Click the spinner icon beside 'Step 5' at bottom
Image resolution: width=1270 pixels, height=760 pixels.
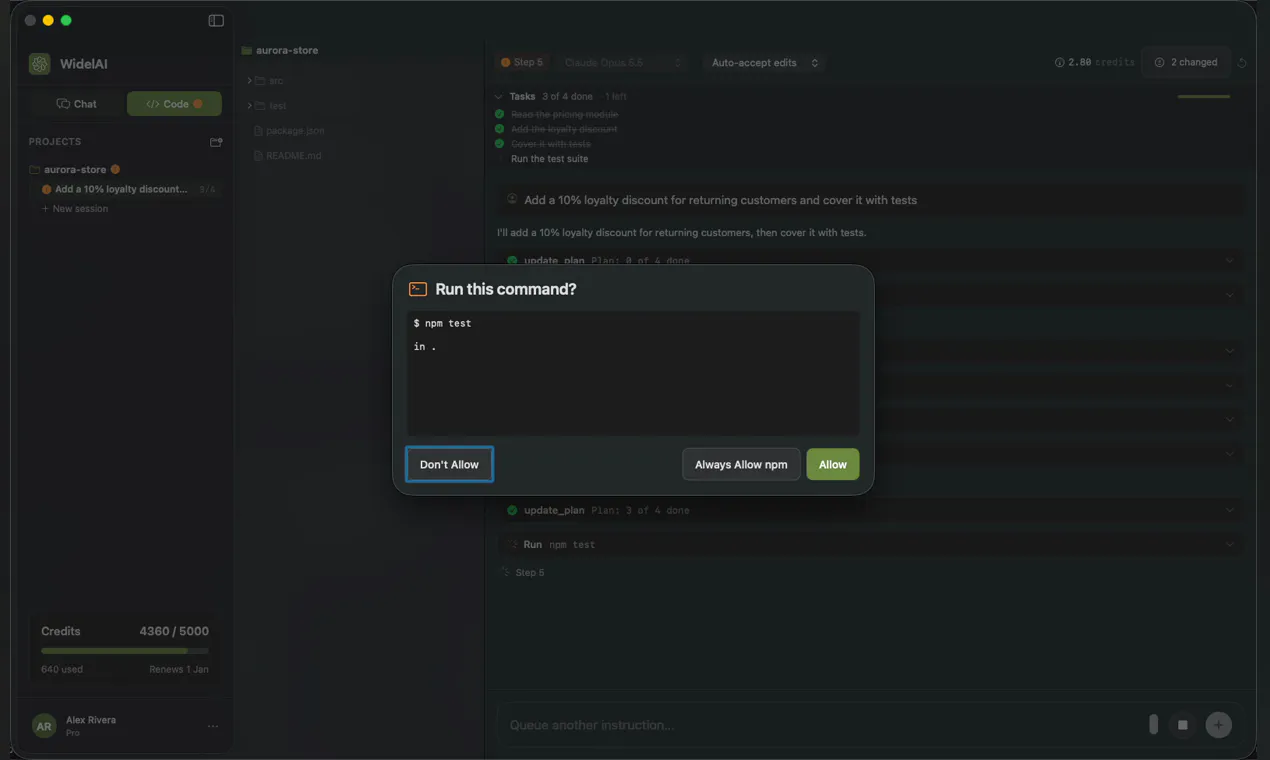(506, 572)
